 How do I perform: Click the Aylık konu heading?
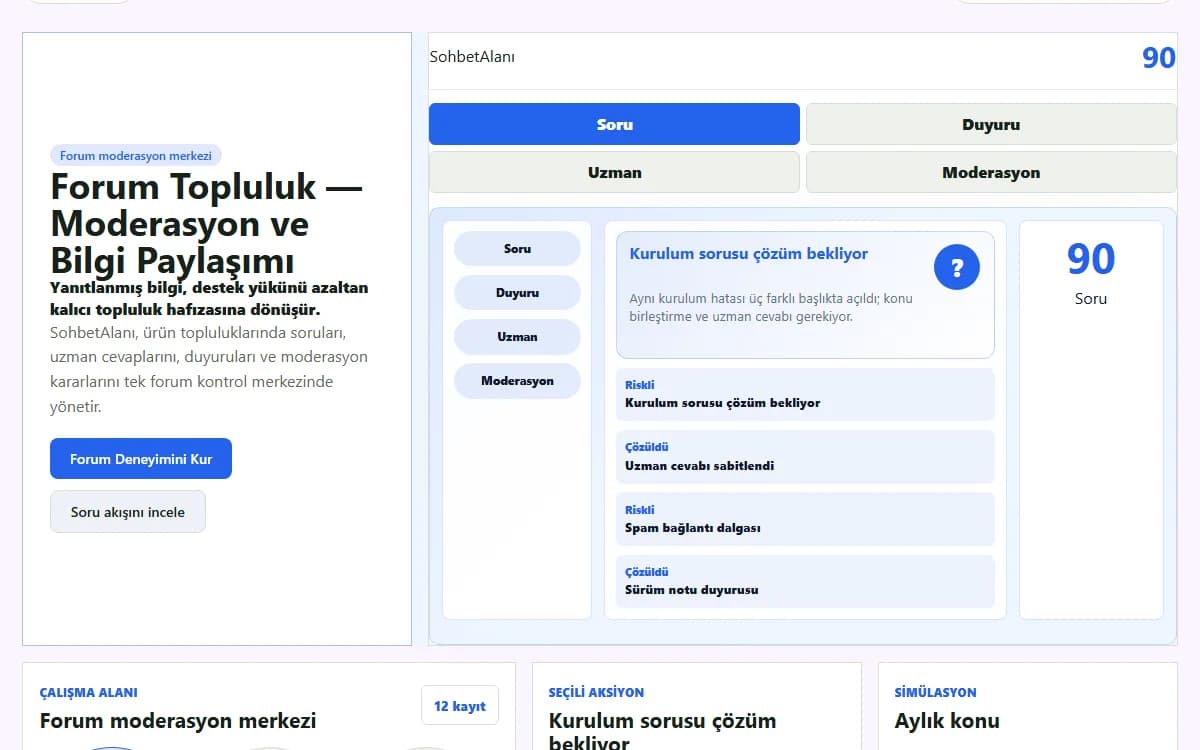[x=947, y=721]
